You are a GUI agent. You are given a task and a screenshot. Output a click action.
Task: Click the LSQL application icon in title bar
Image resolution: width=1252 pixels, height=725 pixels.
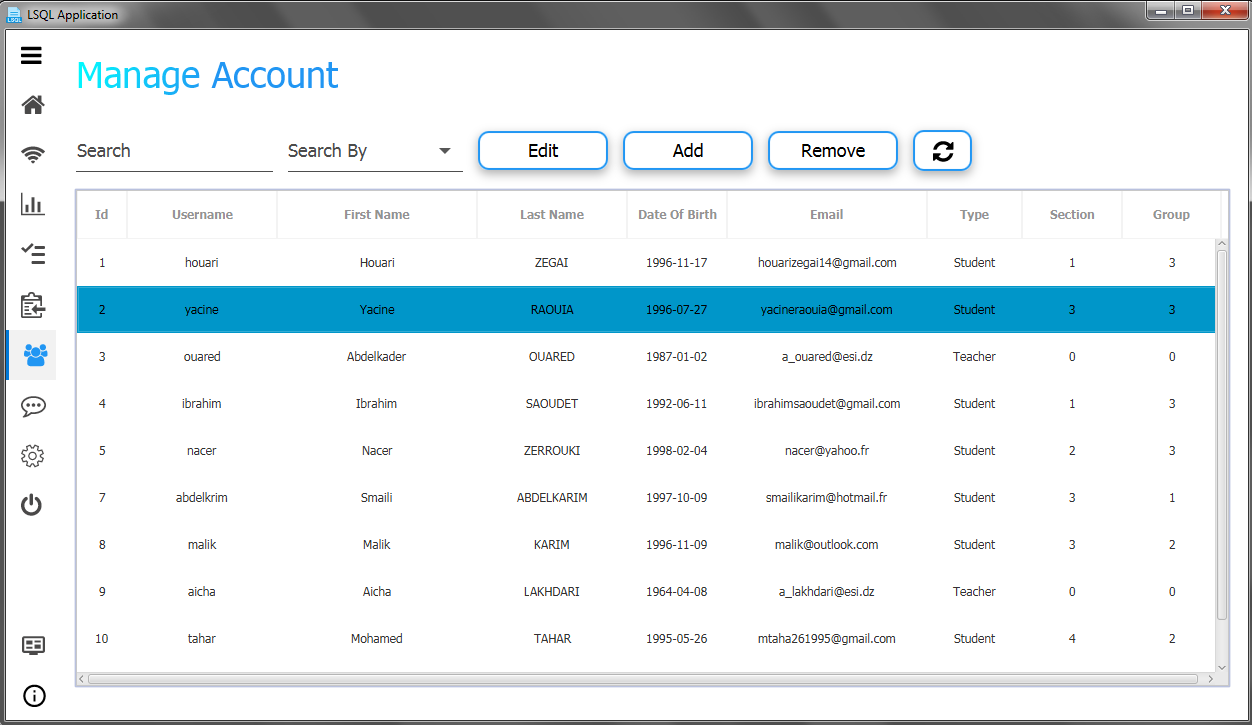[14, 15]
